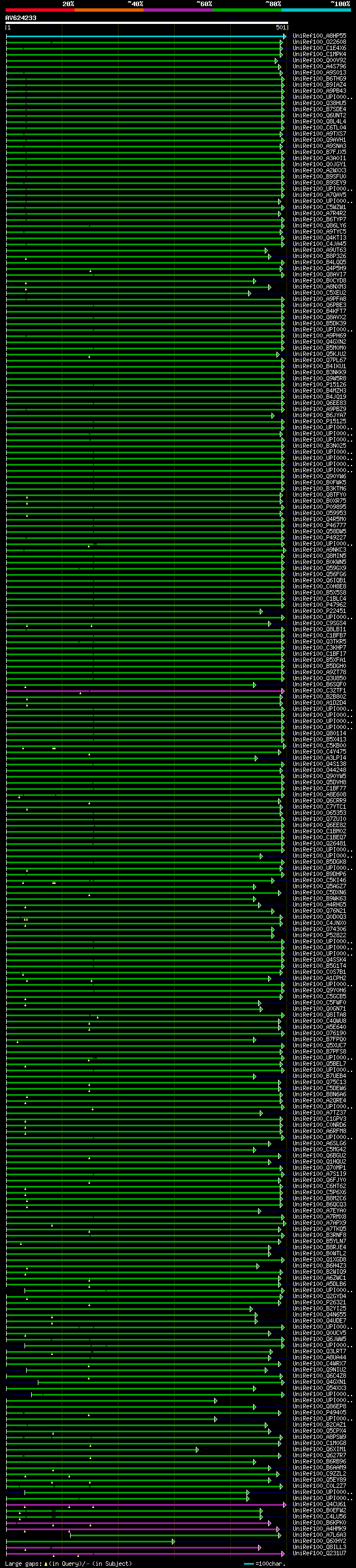356x1568 pixels.
Task: Select hit label UniRef100_B2B802
Action: click(319, 697)
